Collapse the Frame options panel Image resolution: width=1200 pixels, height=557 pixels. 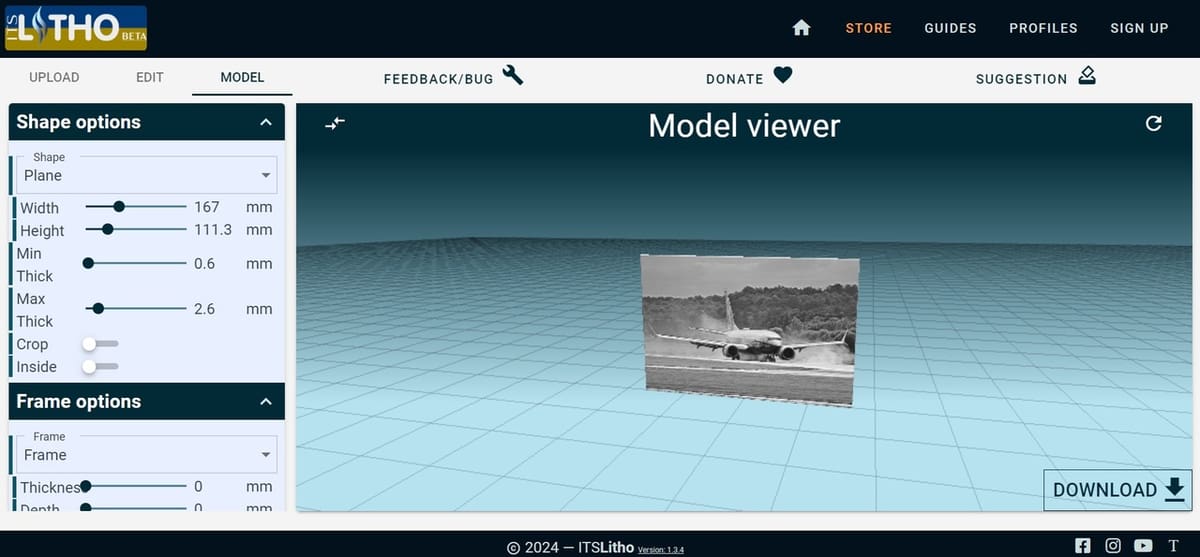click(265, 401)
